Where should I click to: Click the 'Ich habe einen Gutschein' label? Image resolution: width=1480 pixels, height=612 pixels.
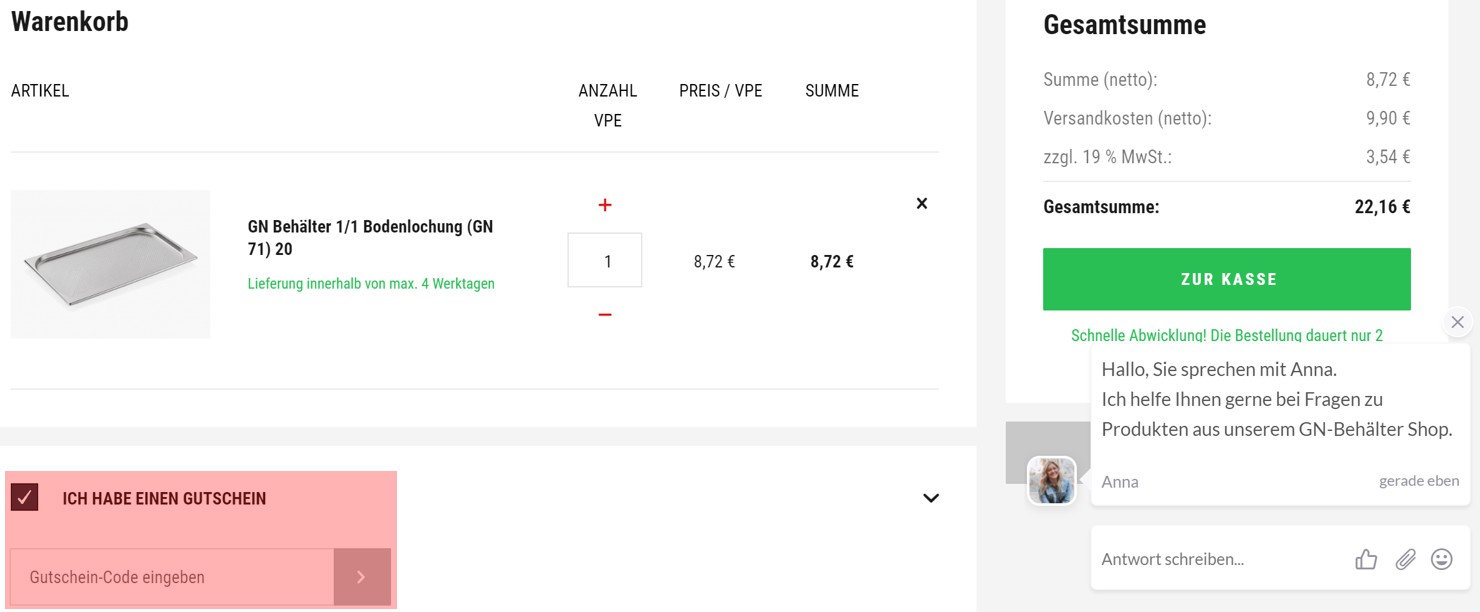[164, 498]
